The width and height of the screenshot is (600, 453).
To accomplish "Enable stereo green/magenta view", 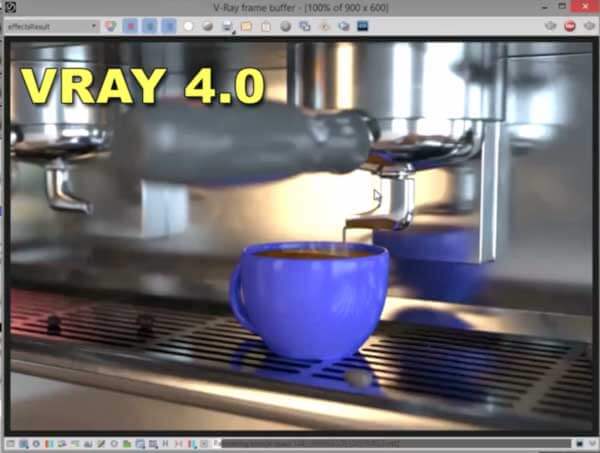I will pyautogui.click(x=204, y=444).
